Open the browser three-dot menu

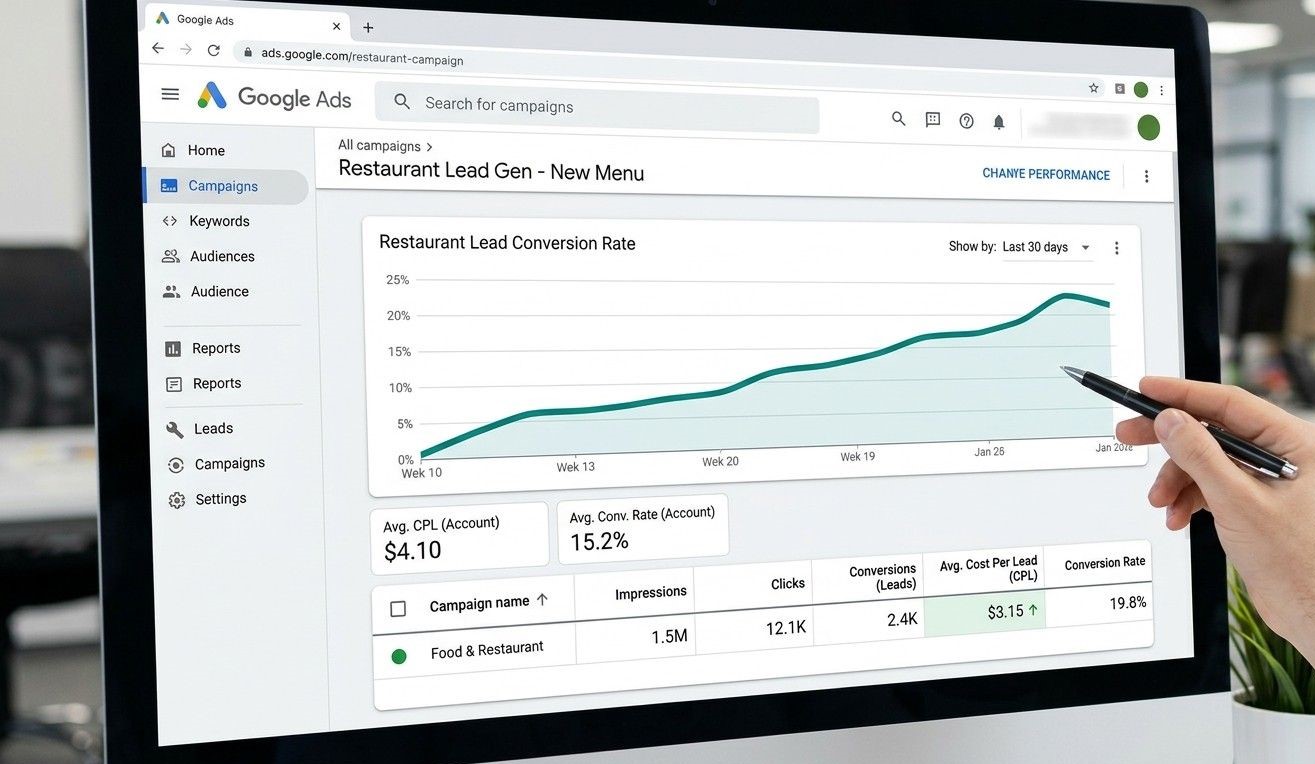[1161, 91]
